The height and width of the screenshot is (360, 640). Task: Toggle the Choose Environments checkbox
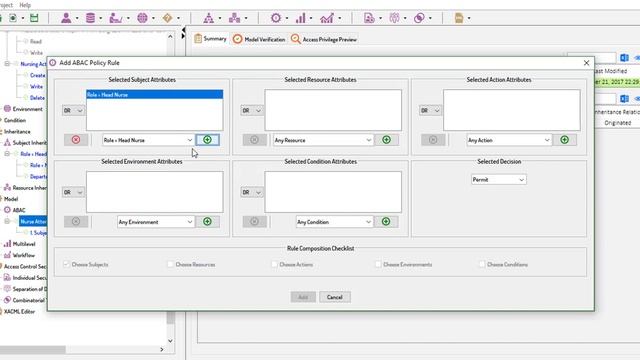(x=378, y=264)
